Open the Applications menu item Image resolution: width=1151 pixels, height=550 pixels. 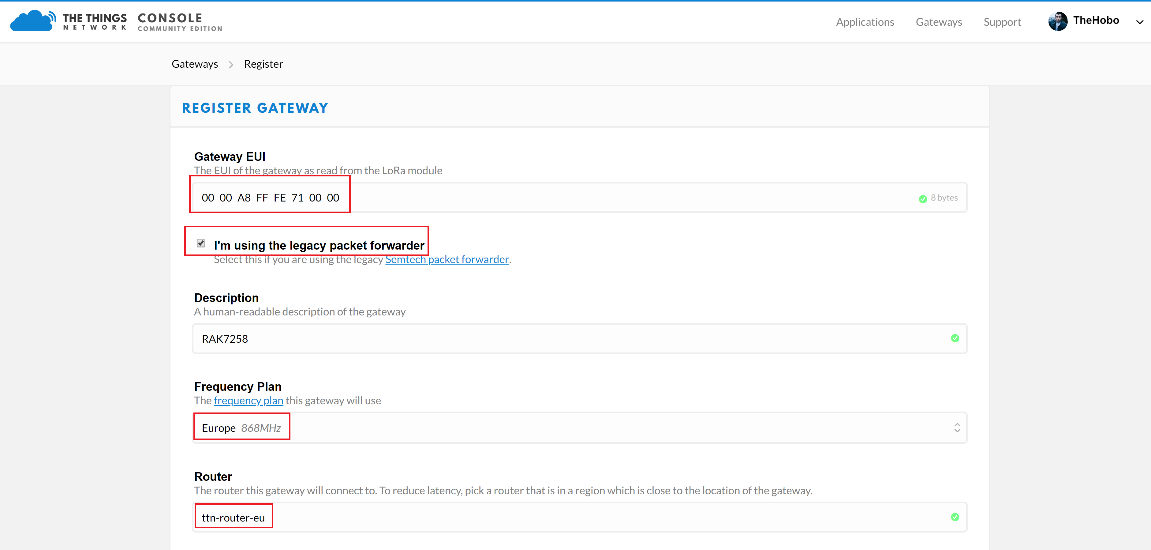coord(865,22)
